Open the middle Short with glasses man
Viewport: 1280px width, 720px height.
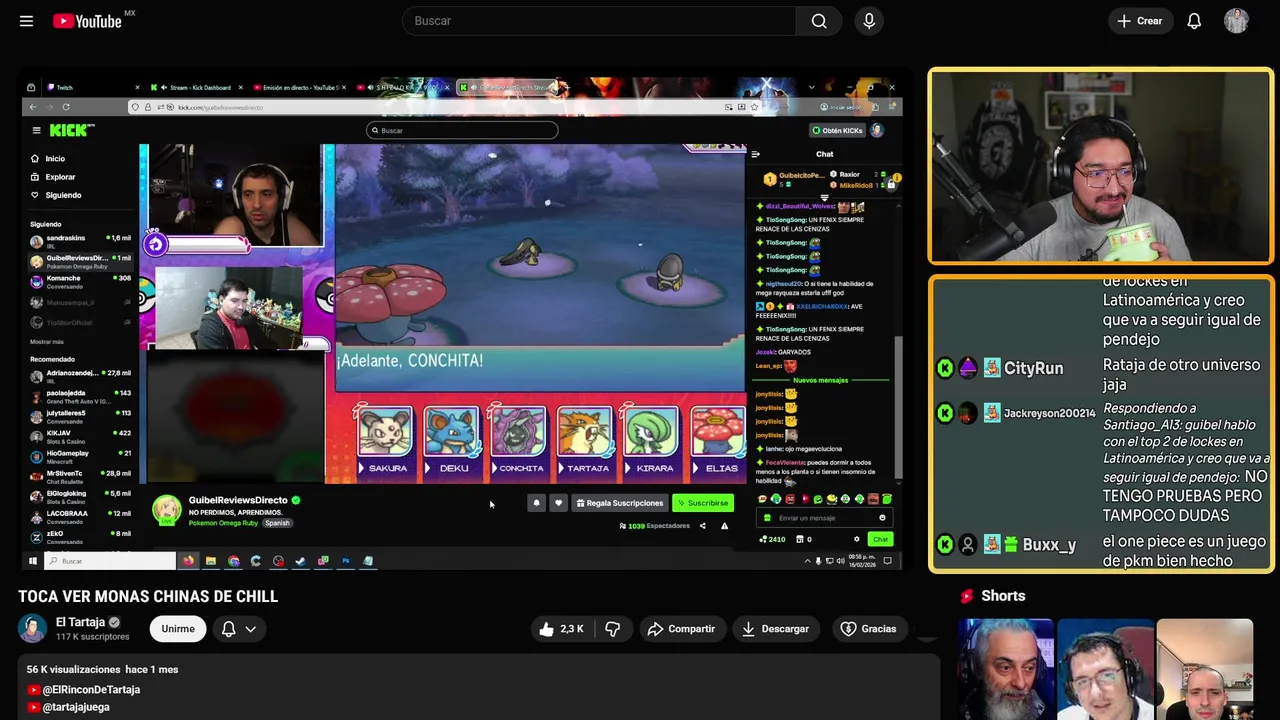pyautogui.click(x=1105, y=669)
